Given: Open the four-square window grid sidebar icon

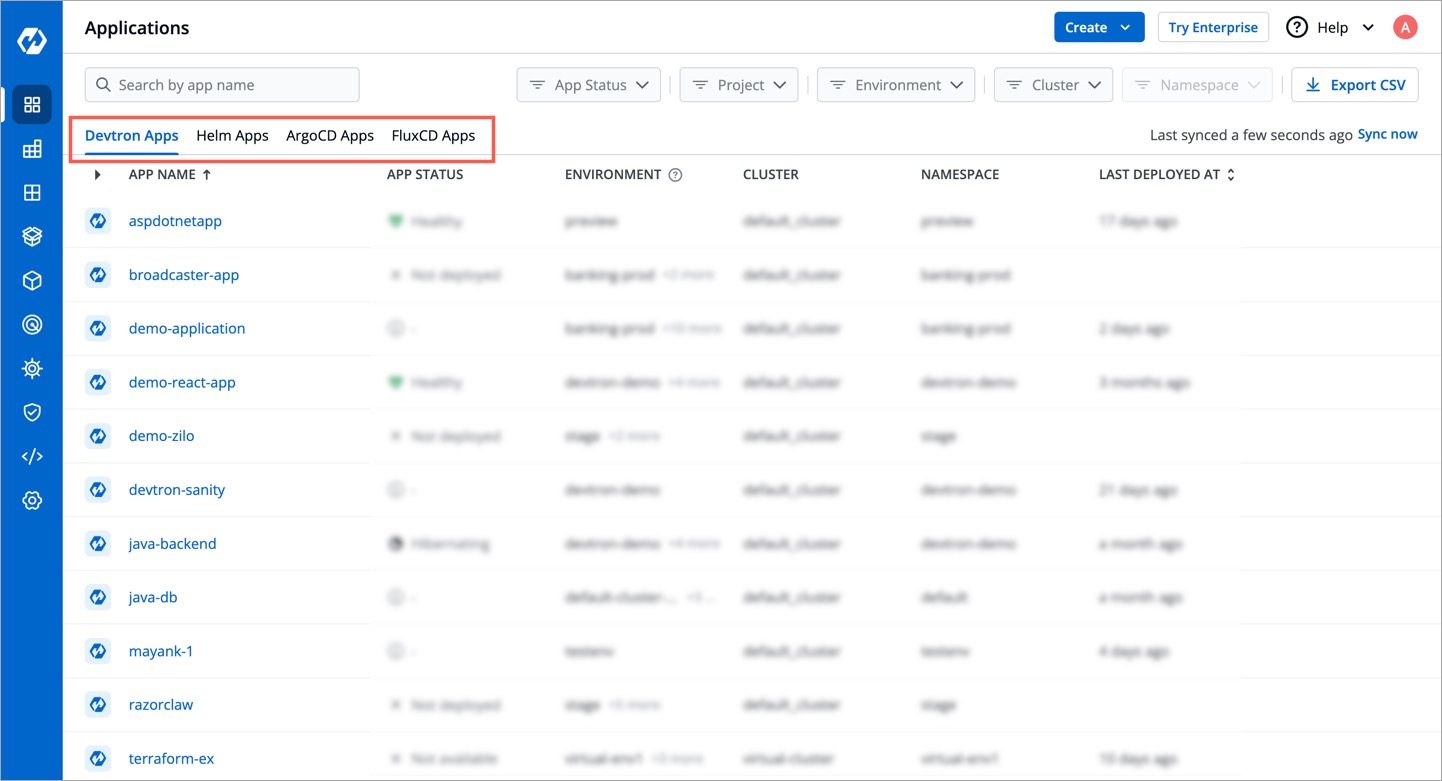Looking at the screenshot, I should click(x=32, y=193).
